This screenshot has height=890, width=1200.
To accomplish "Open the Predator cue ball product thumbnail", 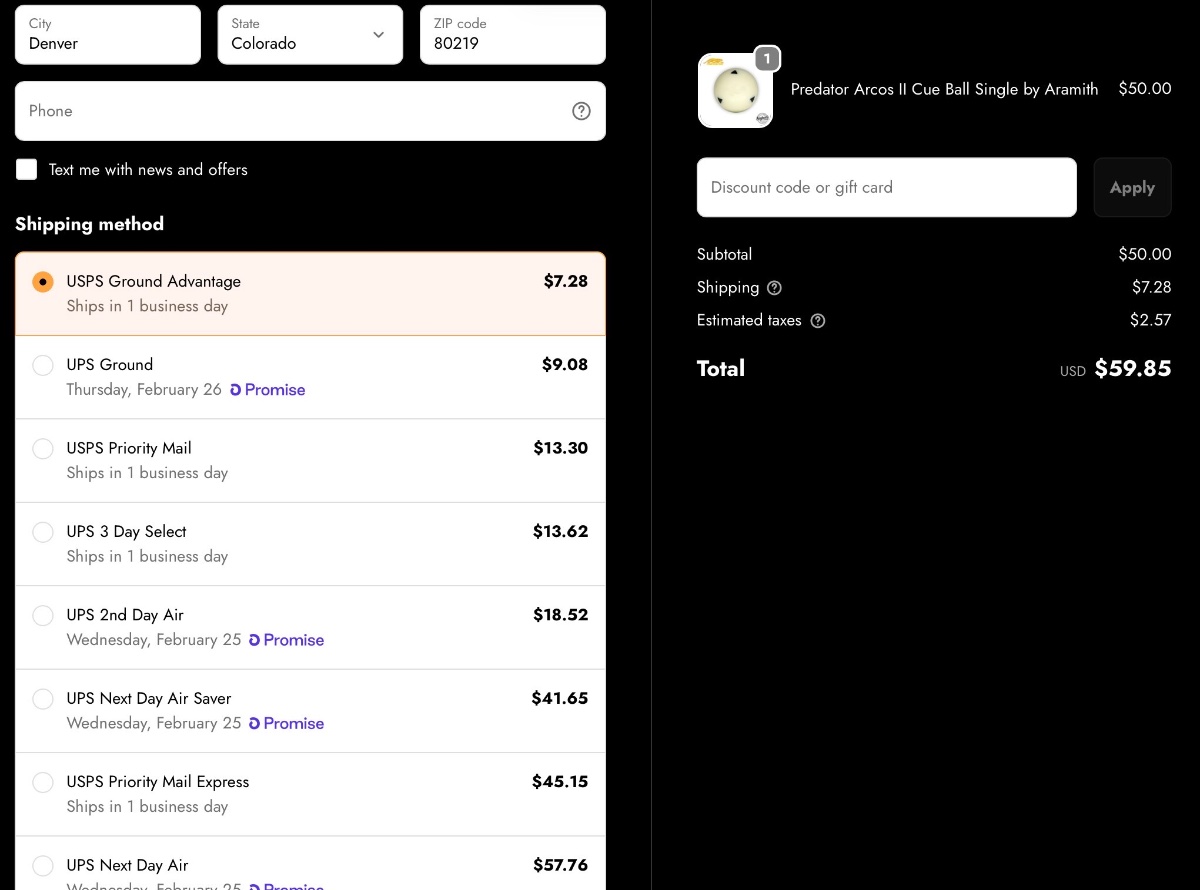I will pos(735,91).
